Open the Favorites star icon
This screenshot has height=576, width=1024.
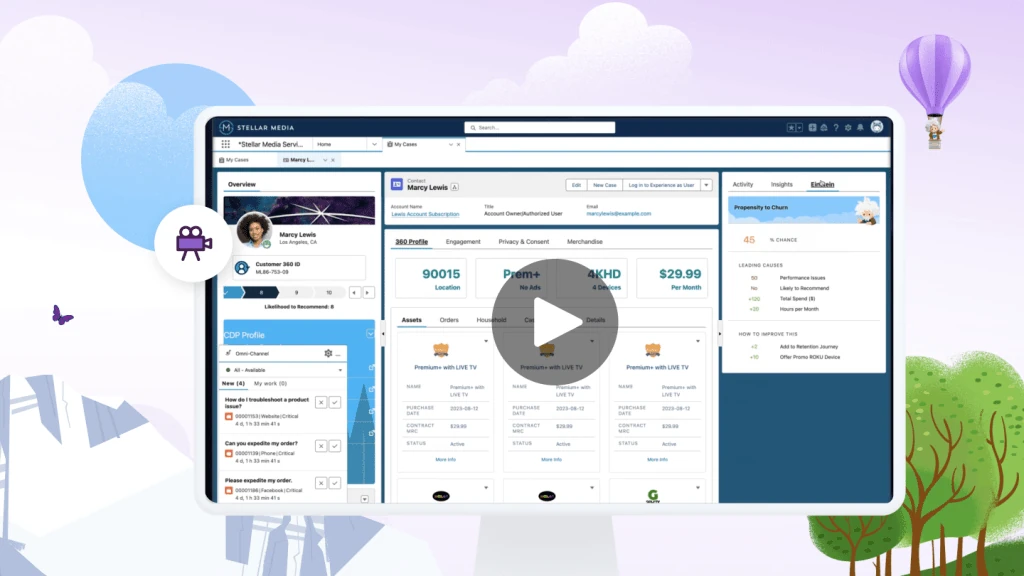click(x=791, y=128)
